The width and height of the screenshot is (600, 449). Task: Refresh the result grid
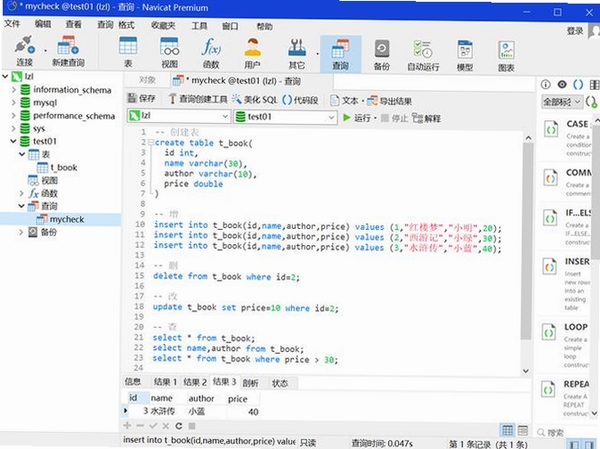coord(179,426)
